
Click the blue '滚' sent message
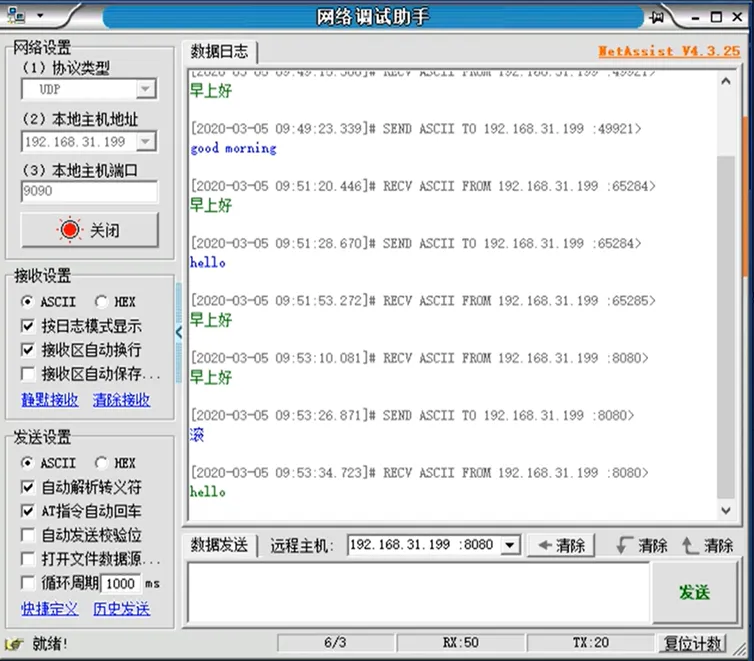(x=197, y=435)
